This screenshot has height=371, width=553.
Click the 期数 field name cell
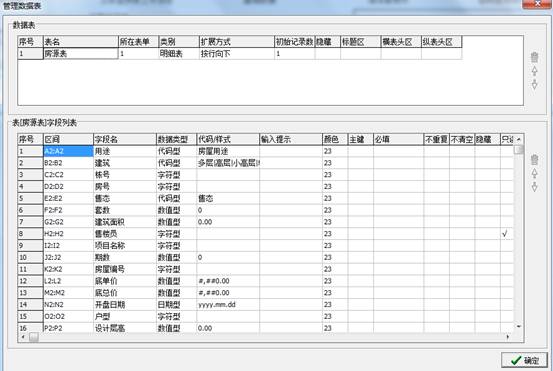point(124,257)
